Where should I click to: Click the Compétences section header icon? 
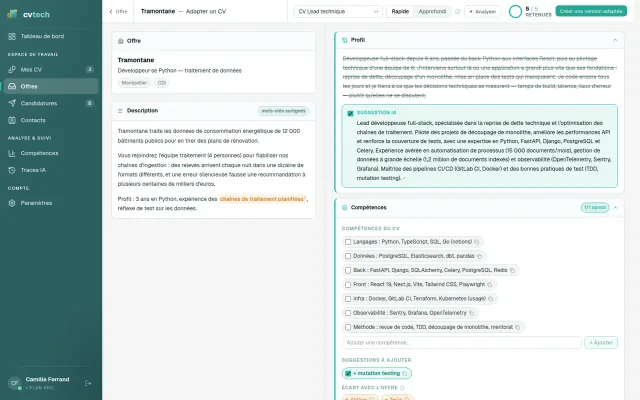344,208
